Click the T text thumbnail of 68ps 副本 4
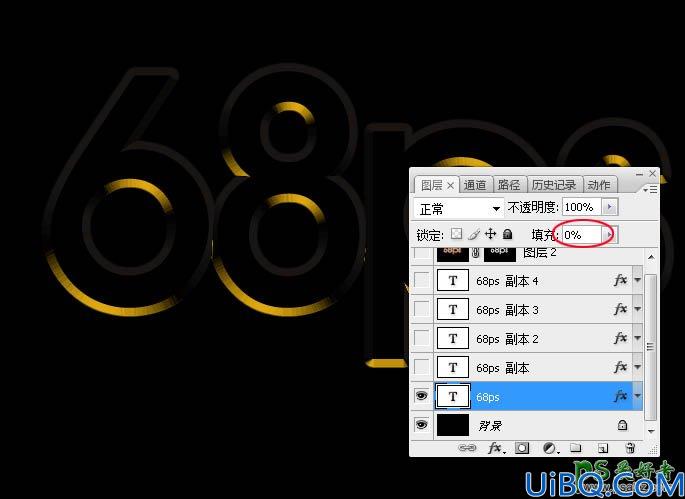The width and height of the screenshot is (685, 499). click(x=453, y=280)
